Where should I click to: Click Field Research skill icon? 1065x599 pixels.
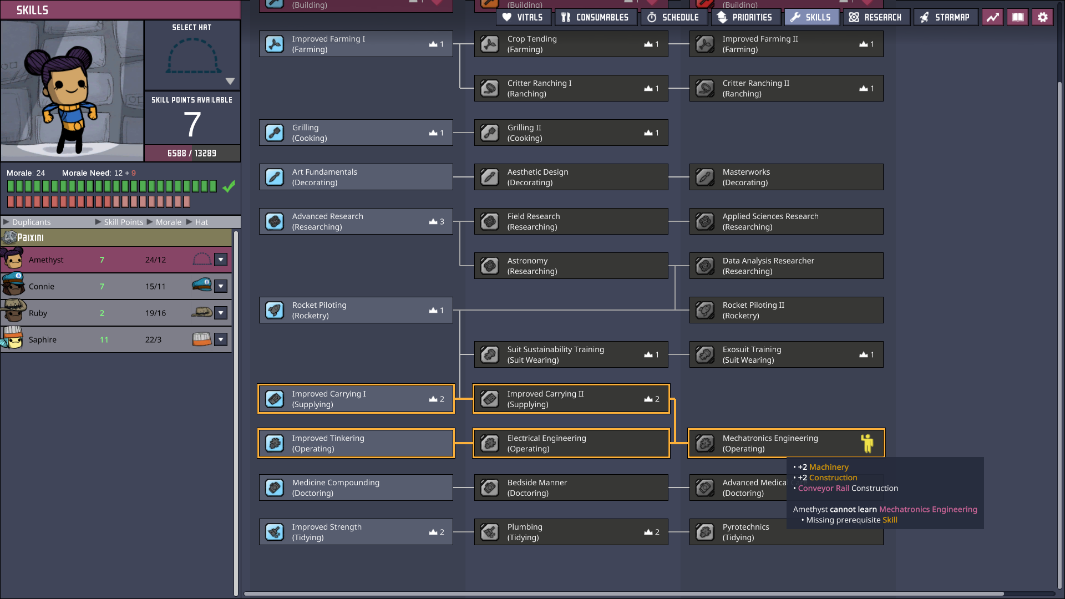pos(490,221)
